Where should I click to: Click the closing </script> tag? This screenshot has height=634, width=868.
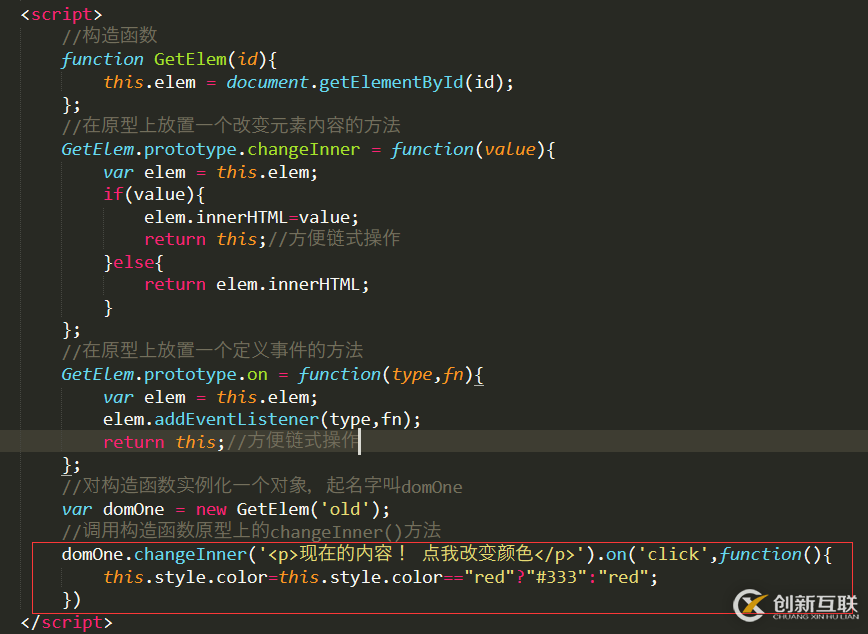(x=66, y=622)
